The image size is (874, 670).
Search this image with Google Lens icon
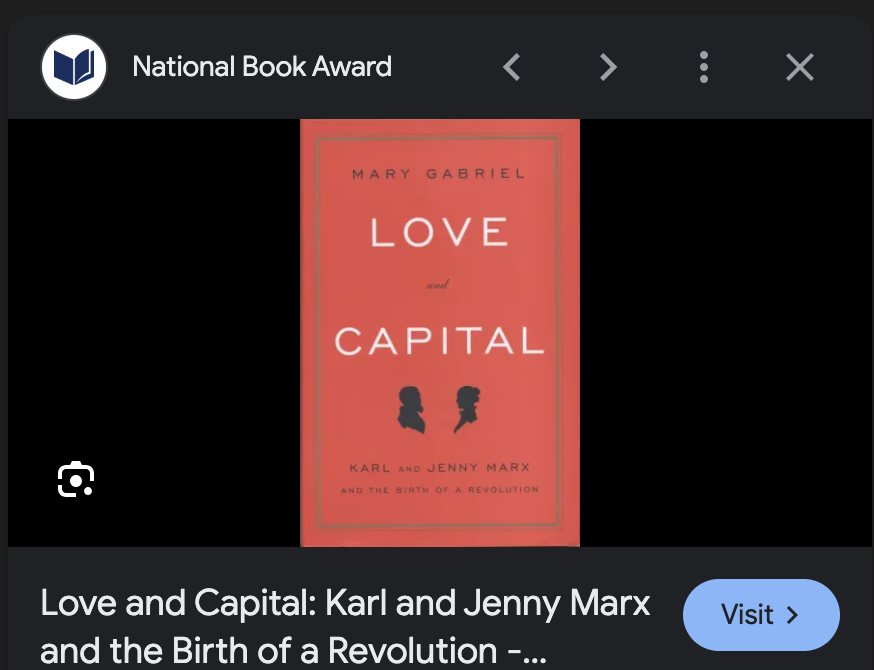76,479
